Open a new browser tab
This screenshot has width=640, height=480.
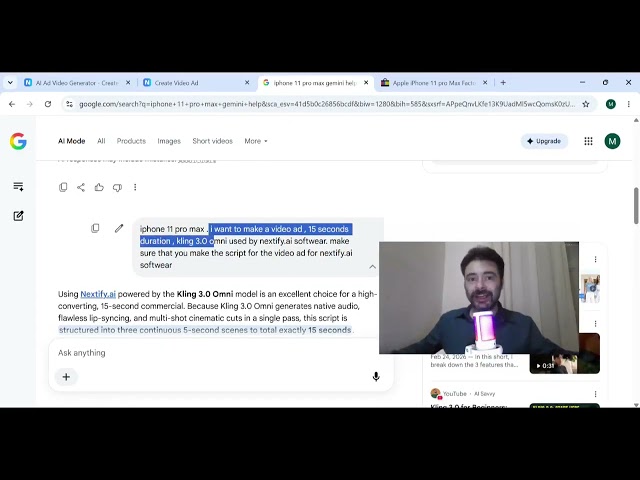(x=503, y=82)
